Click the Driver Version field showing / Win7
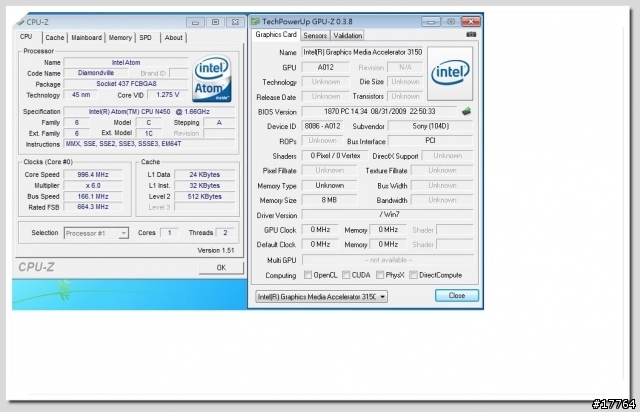Screen dimensions: 640x412 [387, 215]
